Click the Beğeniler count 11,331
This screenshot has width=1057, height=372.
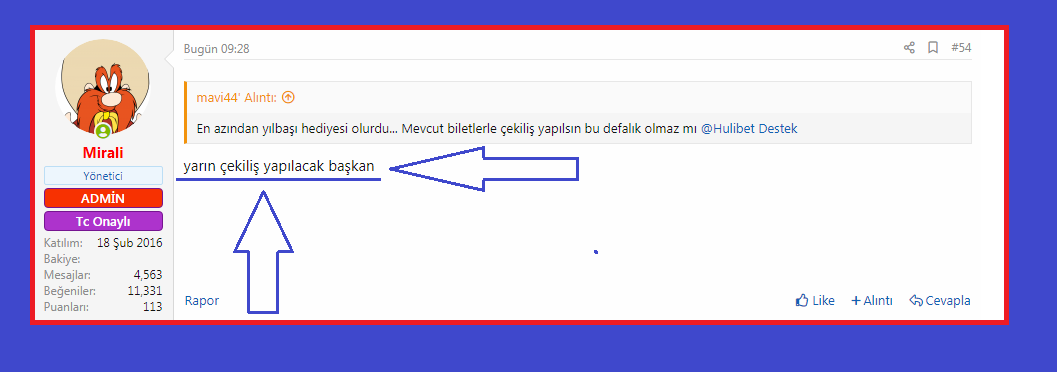(145, 291)
